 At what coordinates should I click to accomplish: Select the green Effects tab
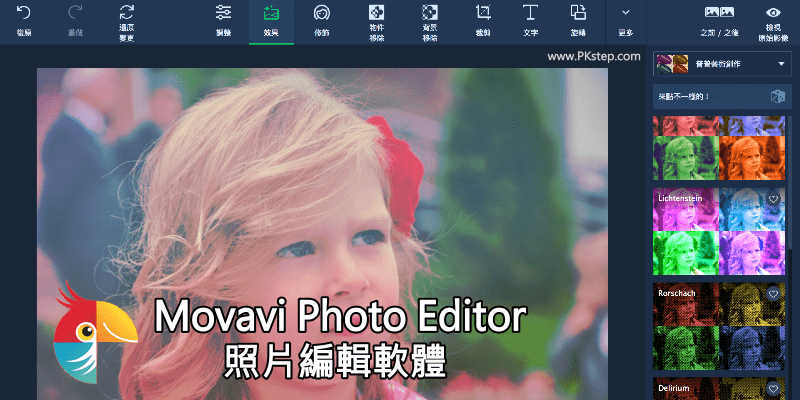[271, 21]
